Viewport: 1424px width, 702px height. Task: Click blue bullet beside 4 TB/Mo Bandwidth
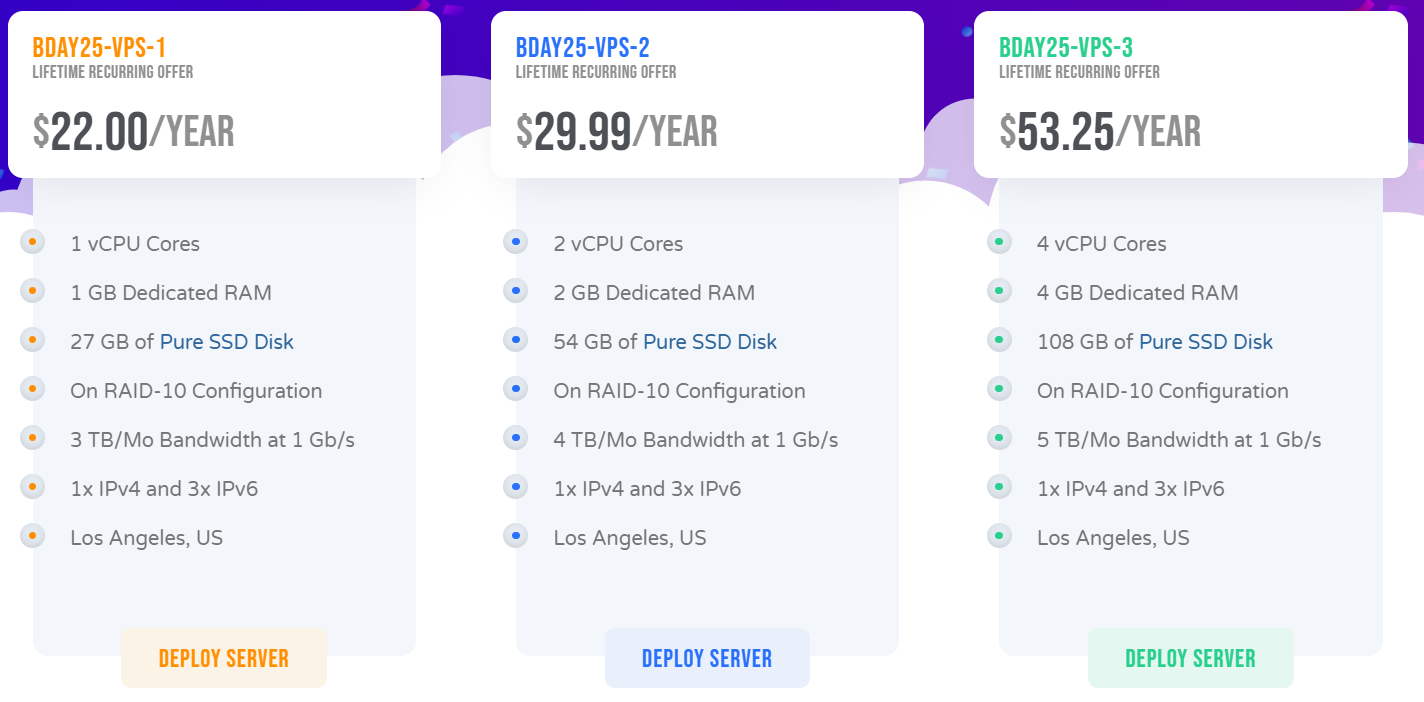point(516,438)
